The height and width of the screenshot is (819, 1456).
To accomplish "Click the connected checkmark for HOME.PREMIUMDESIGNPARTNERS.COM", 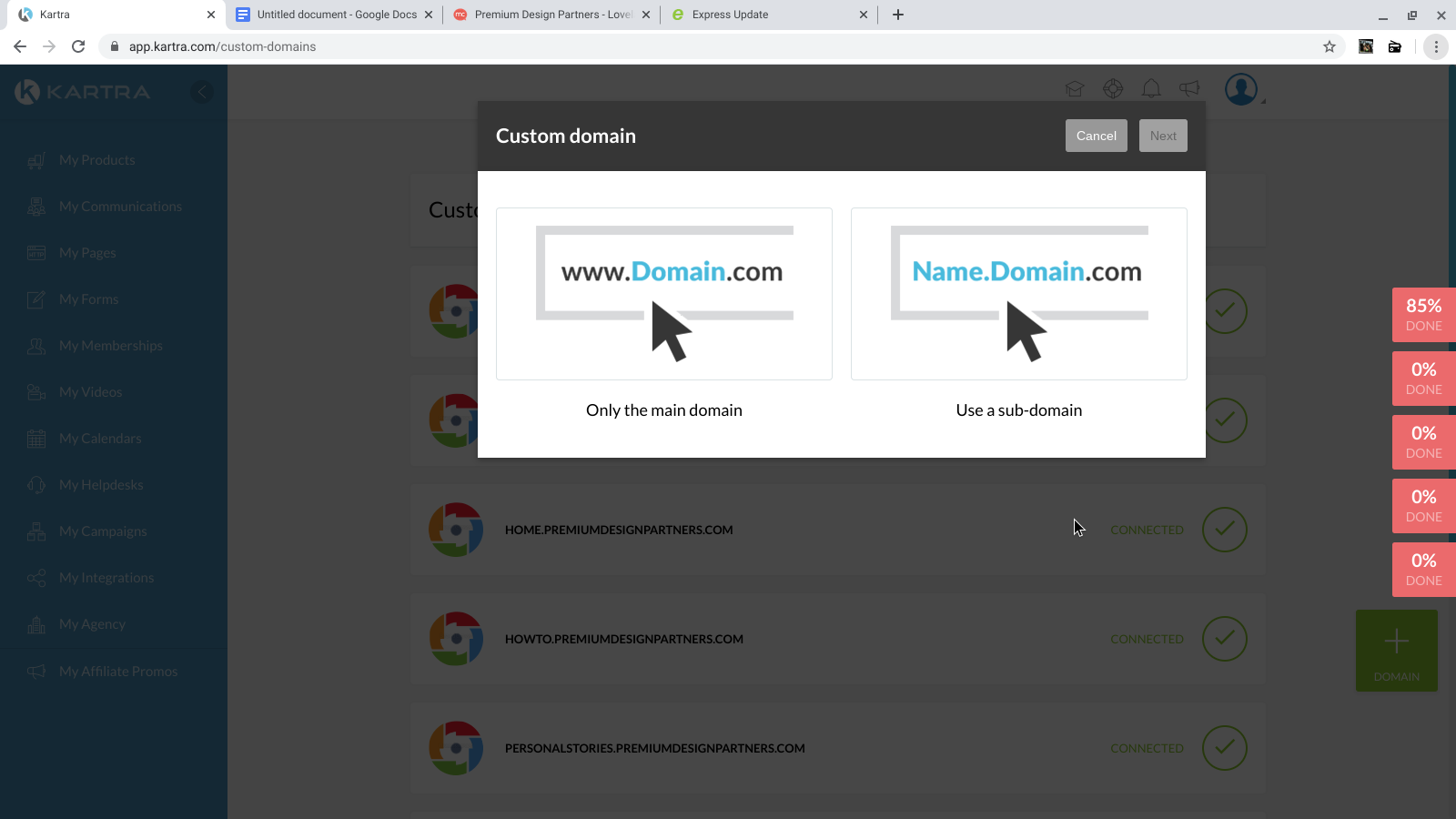I will [1225, 530].
